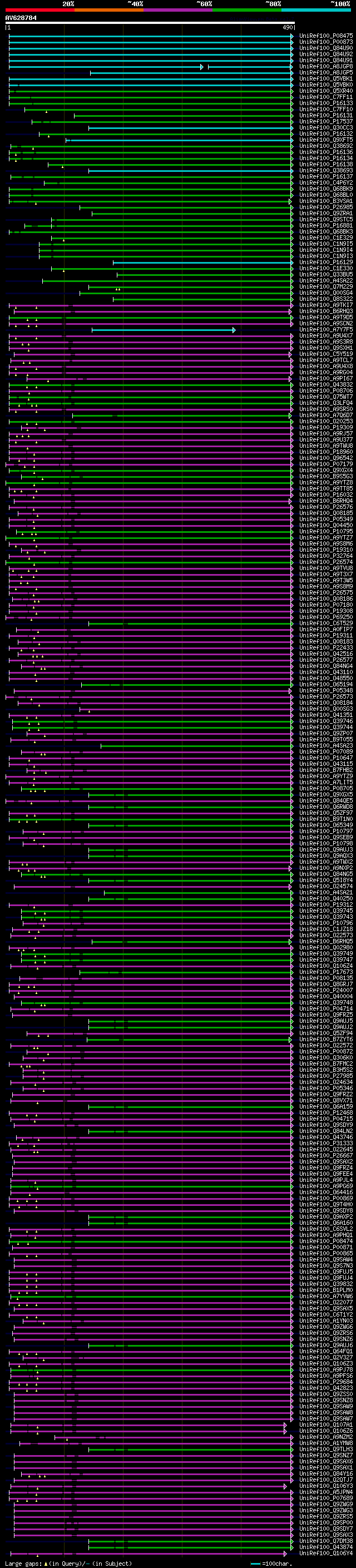This screenshot has width=356, height=1568.
Task: Click the red 20% identity legend segment
Action: point(39,10)
